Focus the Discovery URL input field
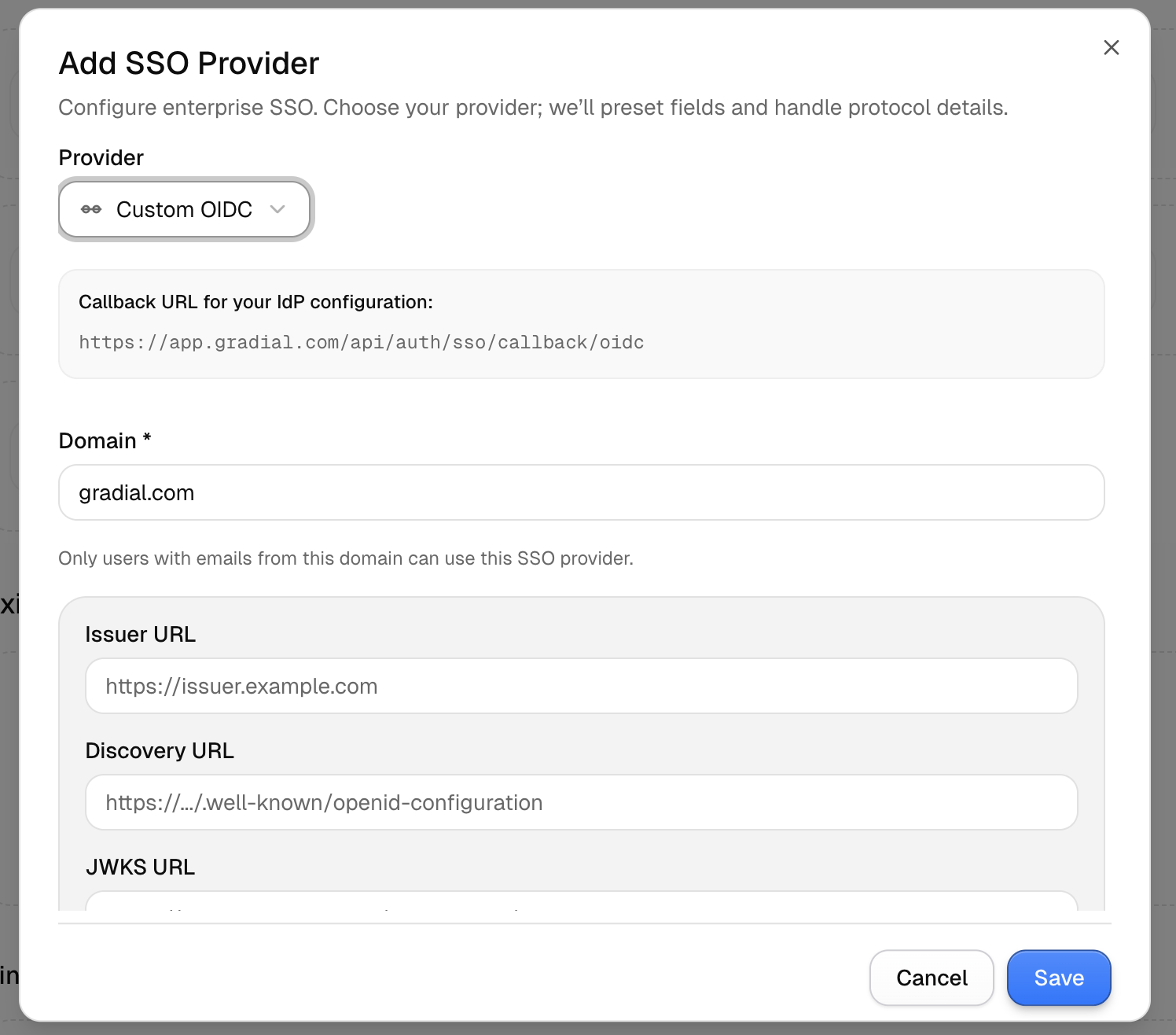This screenshot has width=1176, height=1035. [582, 802]
